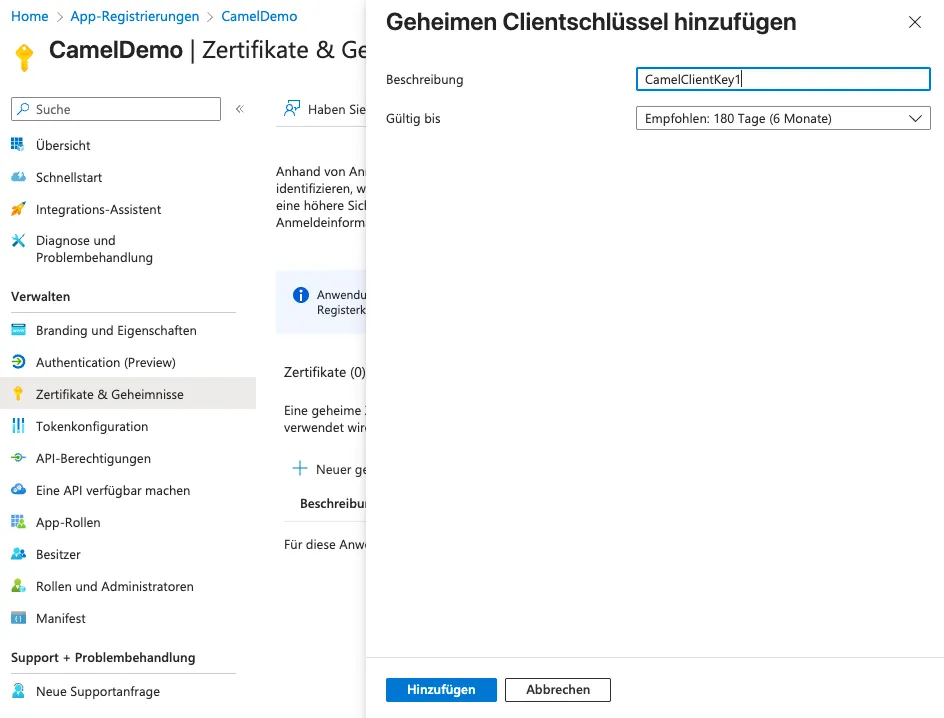Click the API-Berechtigungen icon

[x=18, y=458]
